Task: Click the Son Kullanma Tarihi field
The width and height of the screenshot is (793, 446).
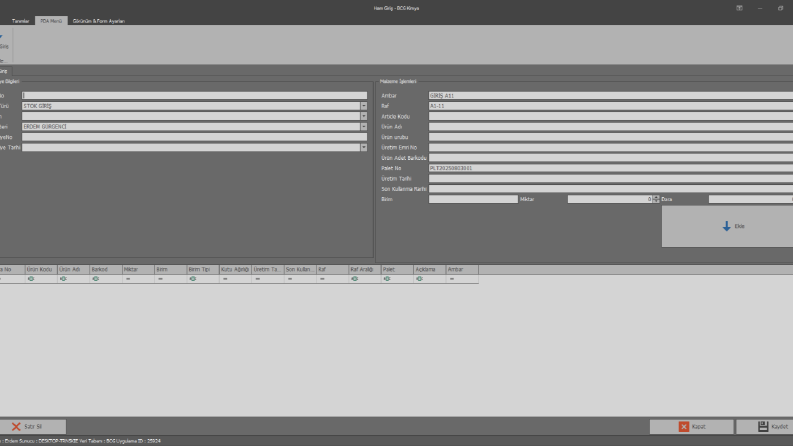Action: 611,189
